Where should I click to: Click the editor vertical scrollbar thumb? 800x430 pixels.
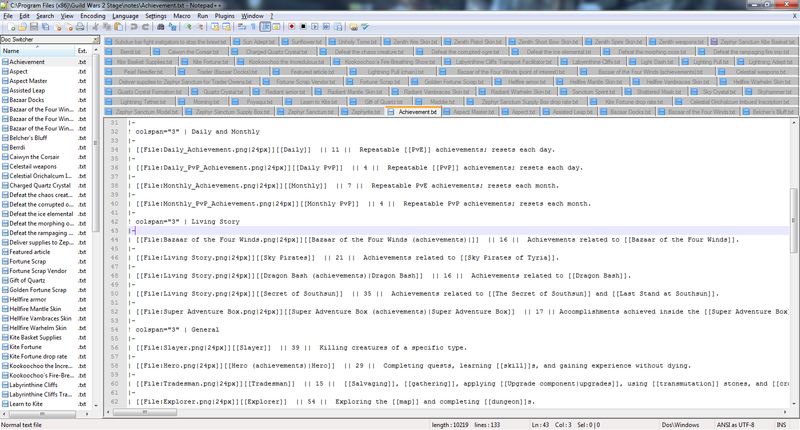(x=793, y=220)
